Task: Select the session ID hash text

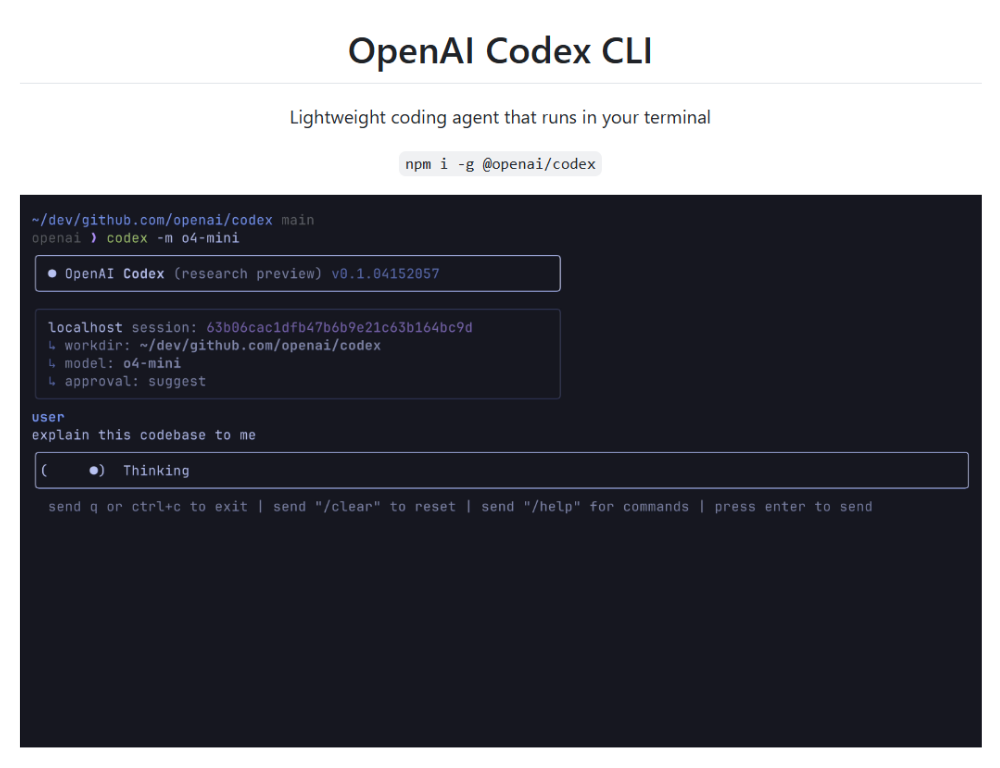Action: coord(339,328)
